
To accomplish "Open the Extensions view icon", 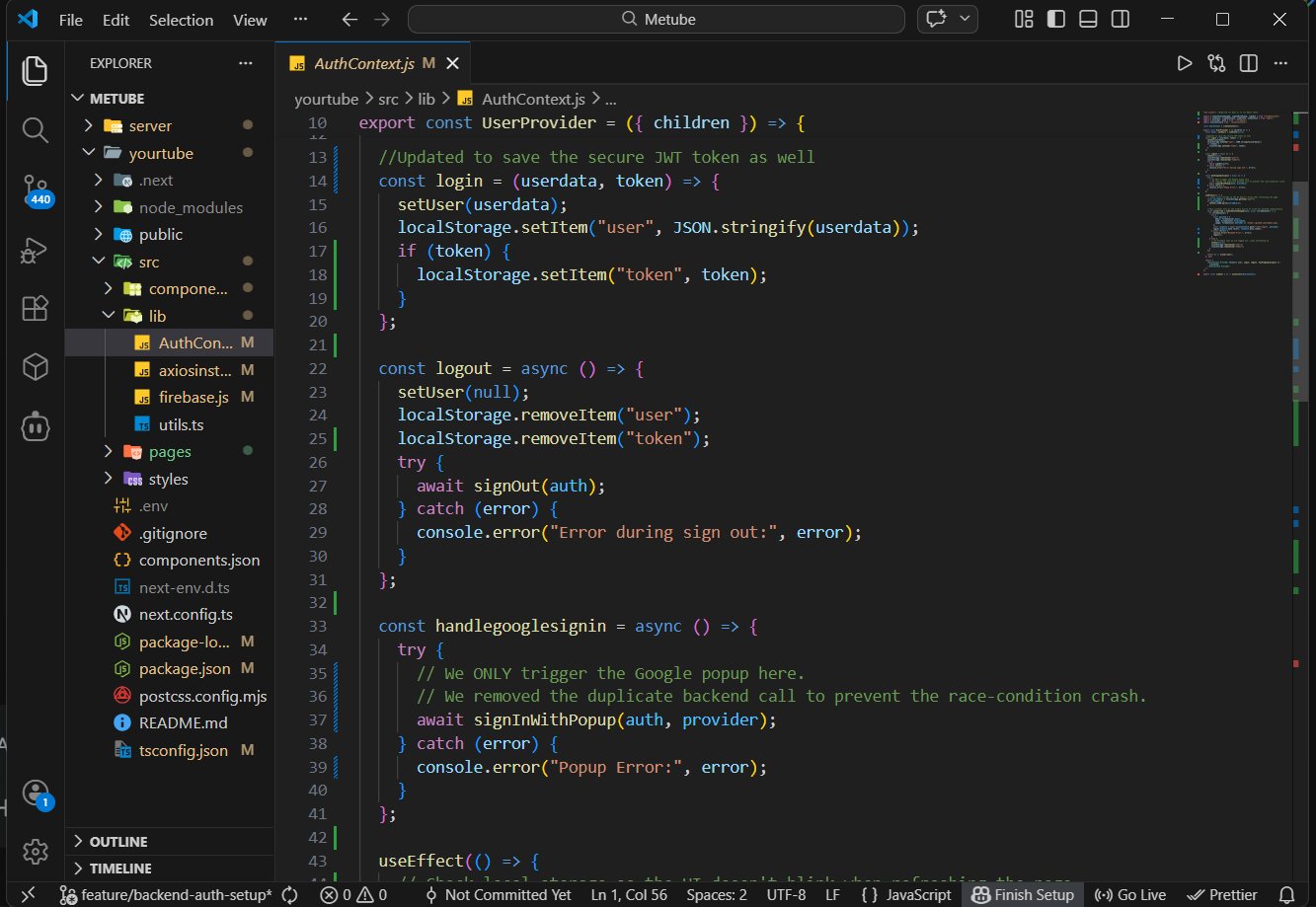I will pos(36,308).
